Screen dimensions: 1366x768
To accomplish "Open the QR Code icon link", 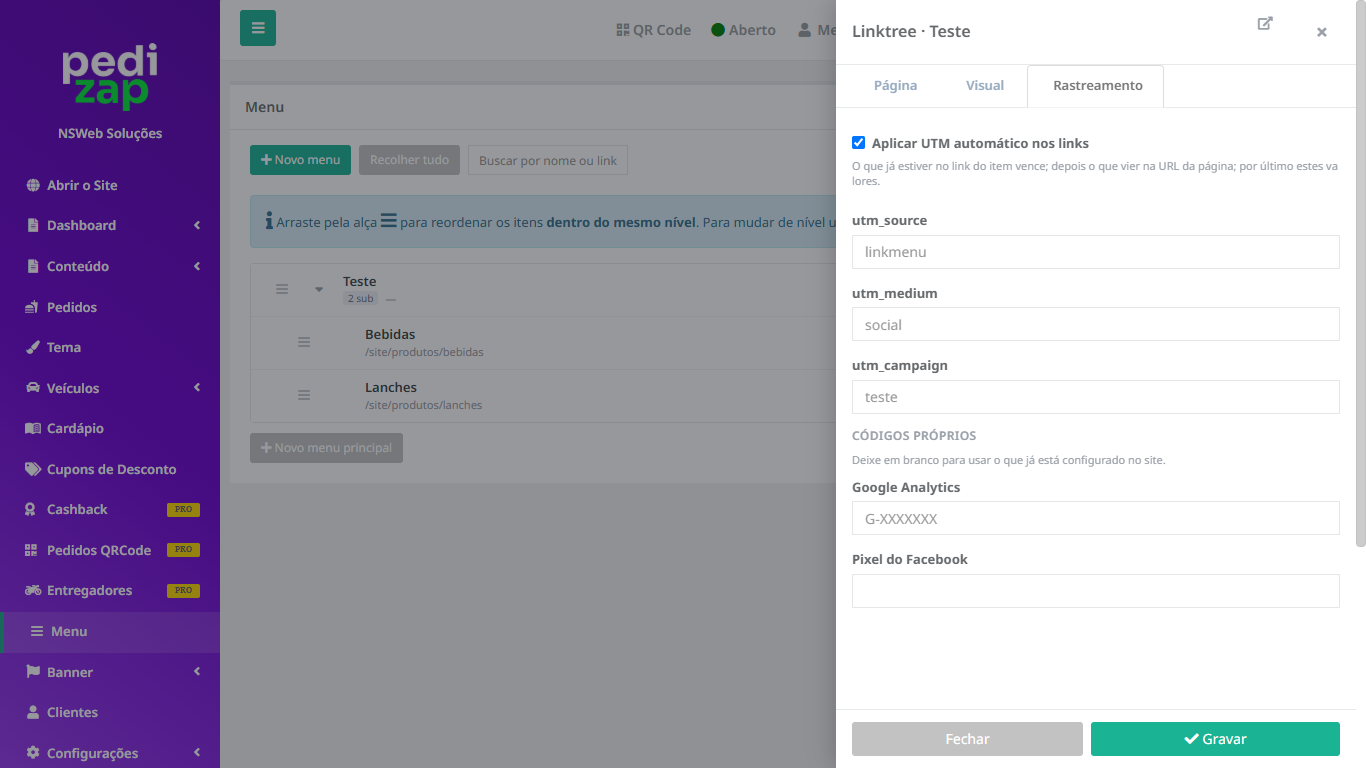I will 654,30.
